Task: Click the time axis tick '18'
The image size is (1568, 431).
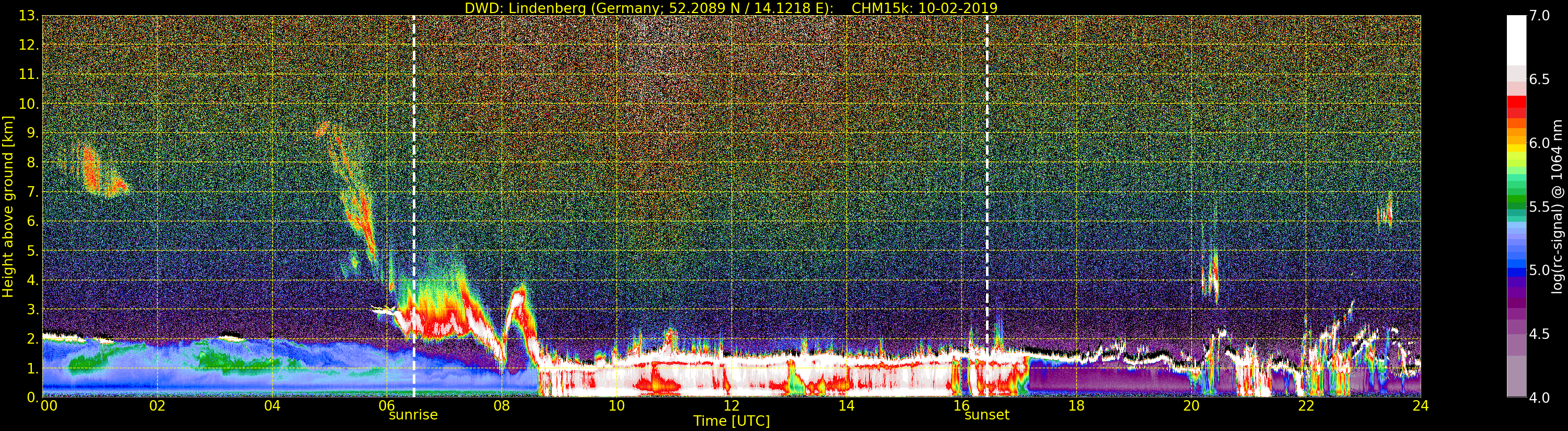Action: pos(1076,405)
